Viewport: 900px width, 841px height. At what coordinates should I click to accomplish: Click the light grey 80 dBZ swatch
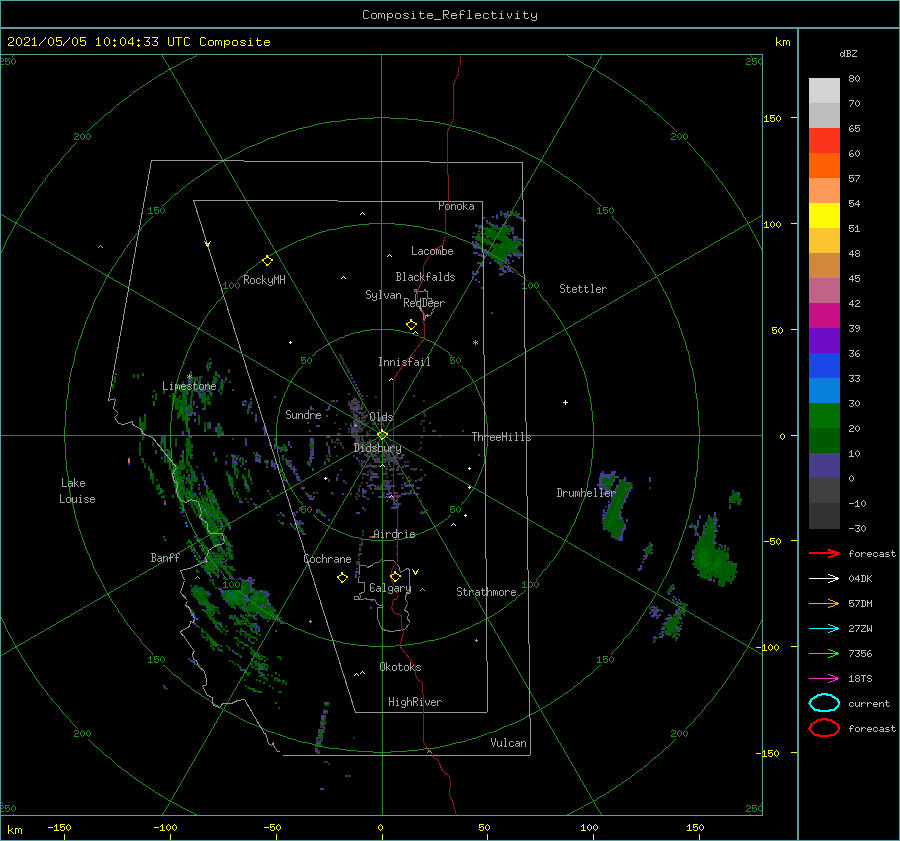pos(824,91)
